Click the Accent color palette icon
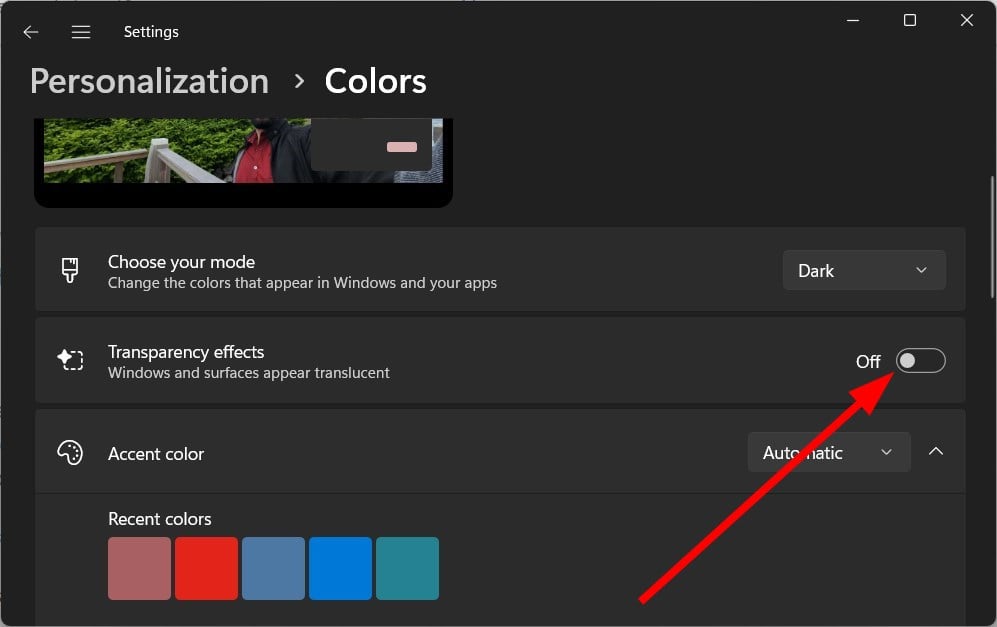 click(x=70, y=453)
